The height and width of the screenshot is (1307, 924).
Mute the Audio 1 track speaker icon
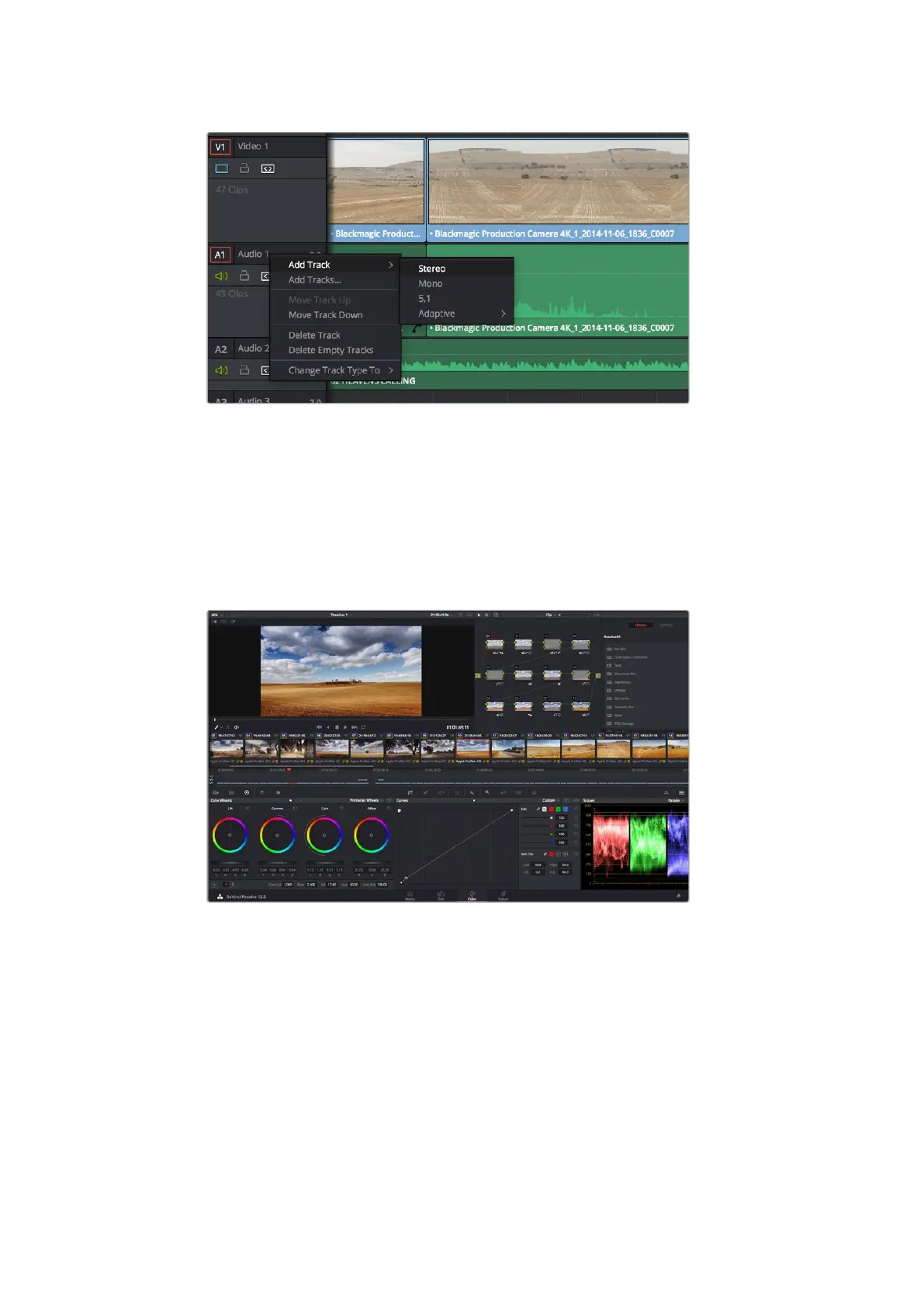[221, 276]
